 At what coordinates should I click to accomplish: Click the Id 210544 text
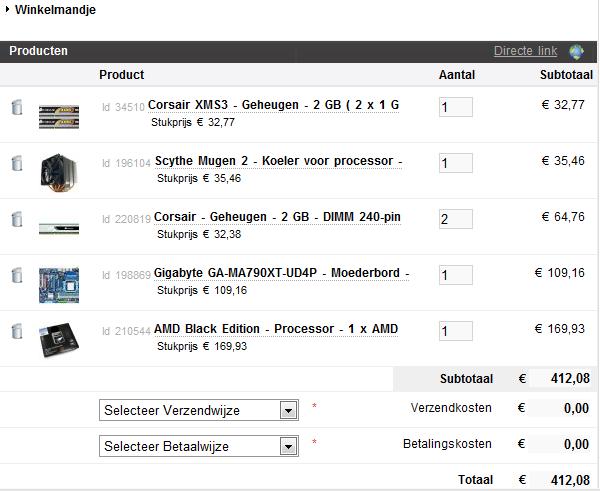126,331
